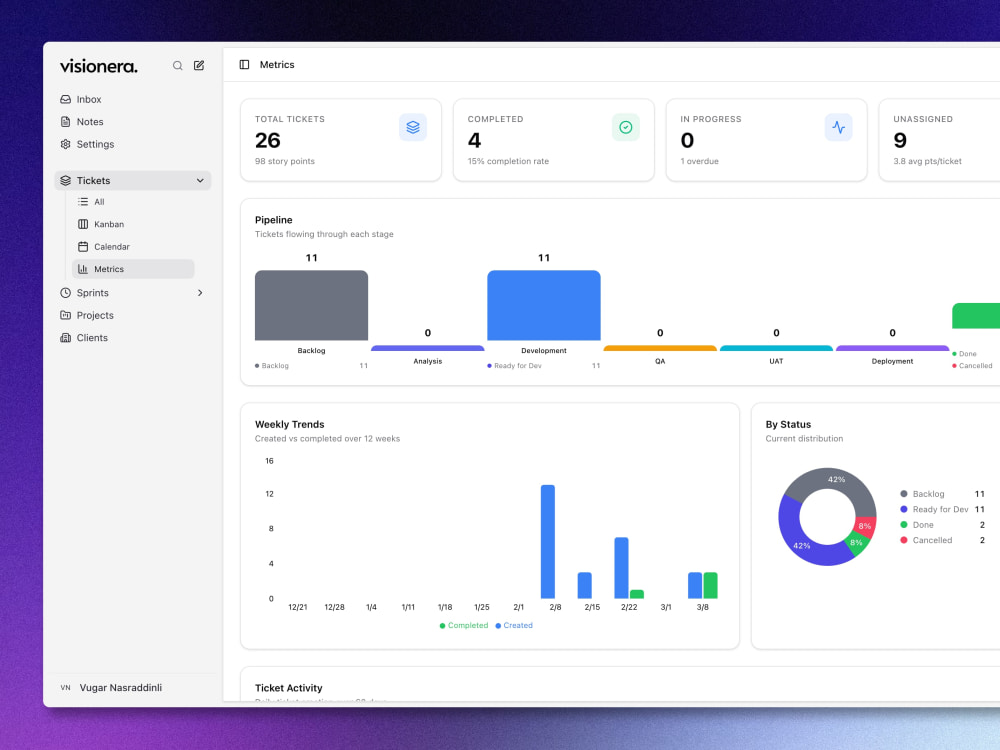Image resolution: width=1000 pixels, height=750 pixels.
Task: Open Projects from the sidebar
Action: [133, 315]
